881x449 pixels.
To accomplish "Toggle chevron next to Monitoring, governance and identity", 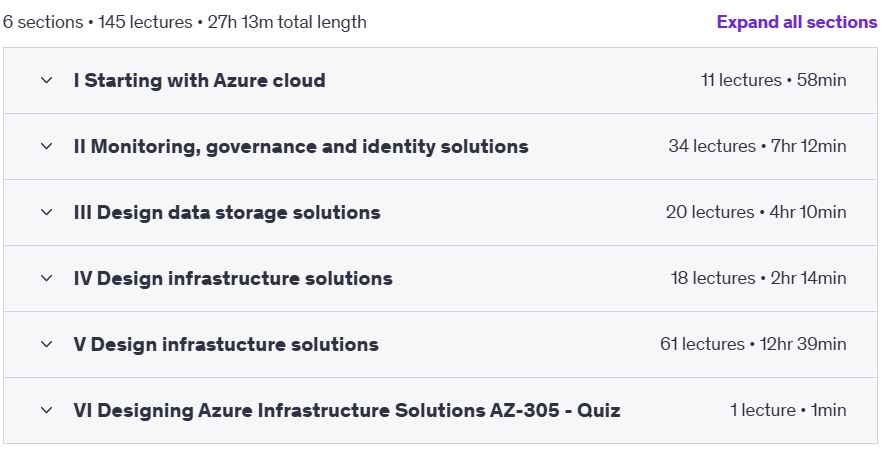I will click(x=47, y=146).
